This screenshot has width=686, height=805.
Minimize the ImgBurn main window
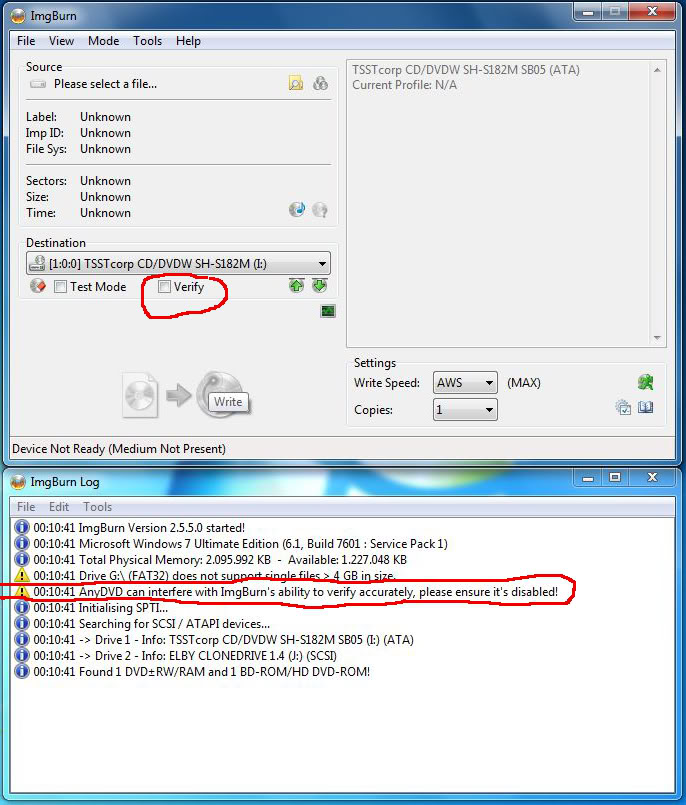pos(588,12)
